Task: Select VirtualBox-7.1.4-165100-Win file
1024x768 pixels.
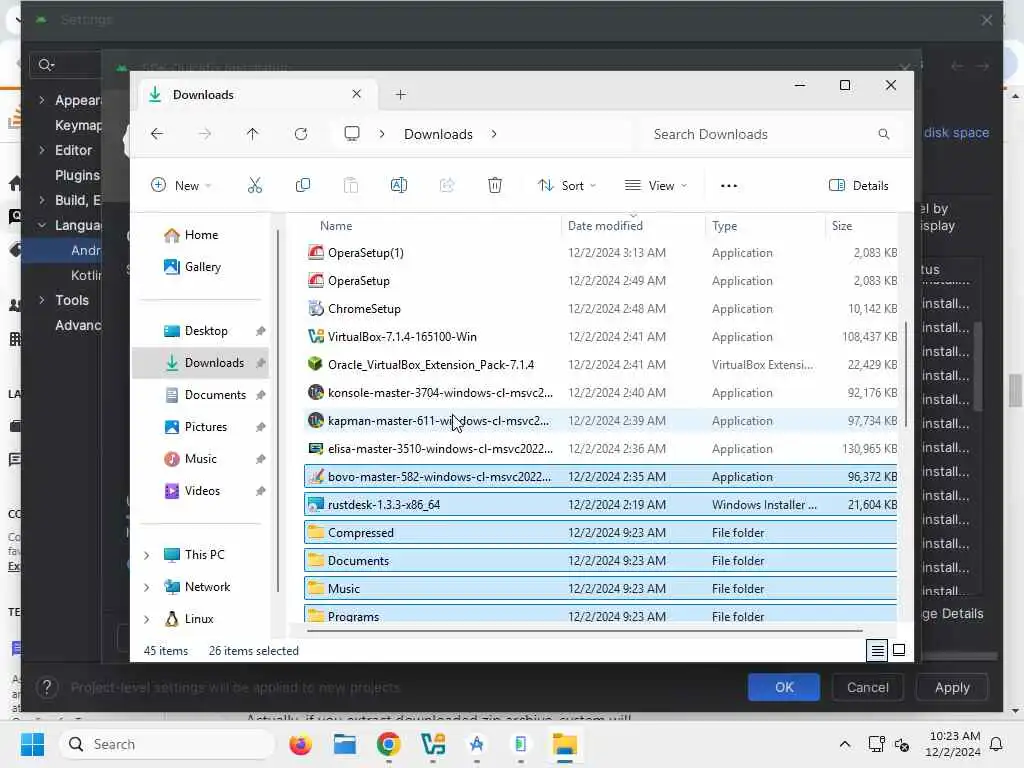Action: pos(601,337)
